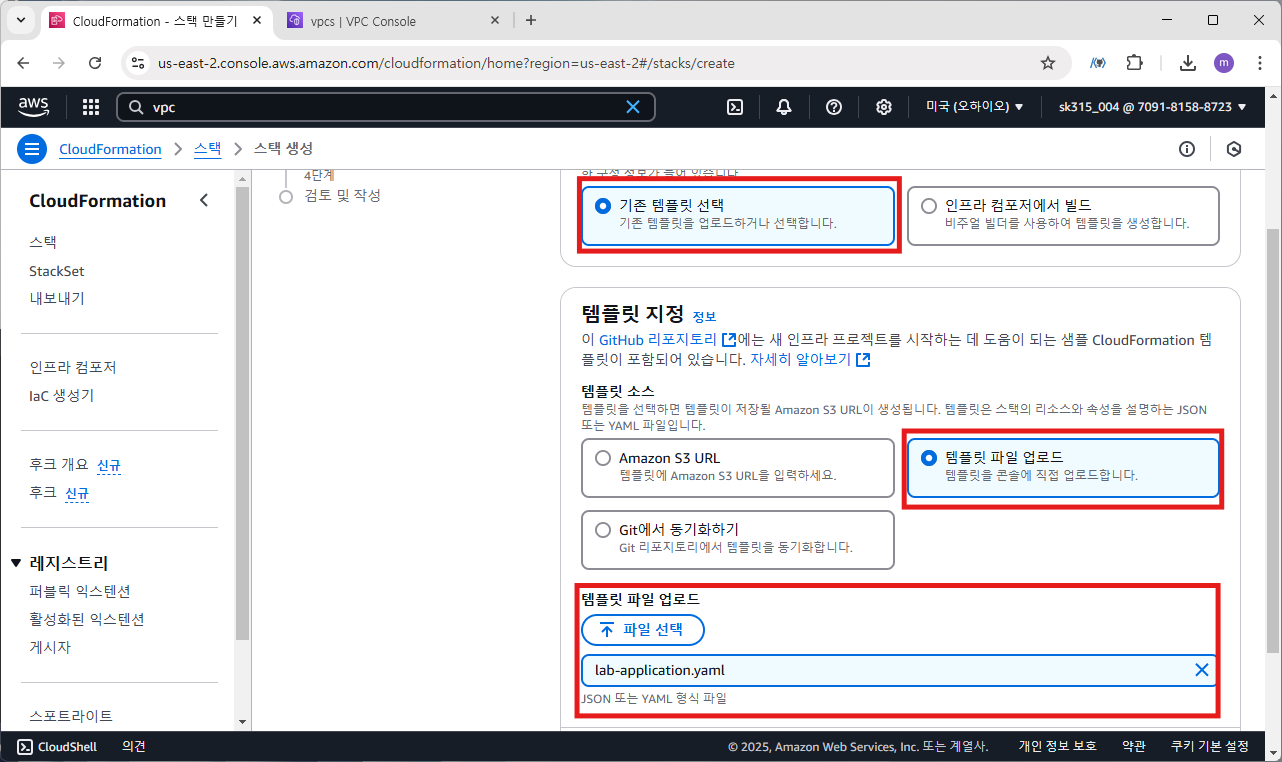Open a new browser tab

(x=531, y=20)
